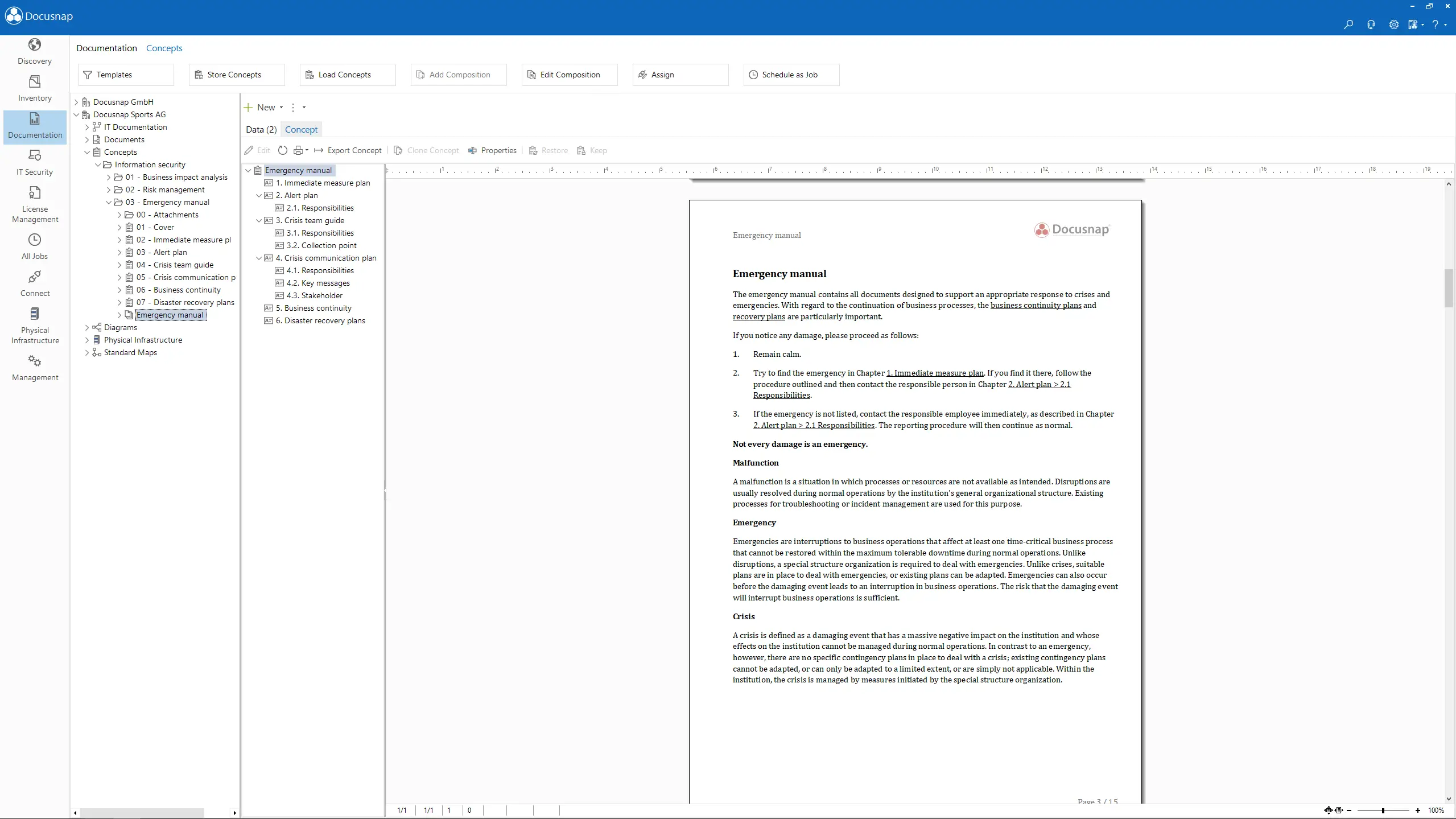
Task: Expand the 02 - Risk management folder
Action: (x=109, y=190)
